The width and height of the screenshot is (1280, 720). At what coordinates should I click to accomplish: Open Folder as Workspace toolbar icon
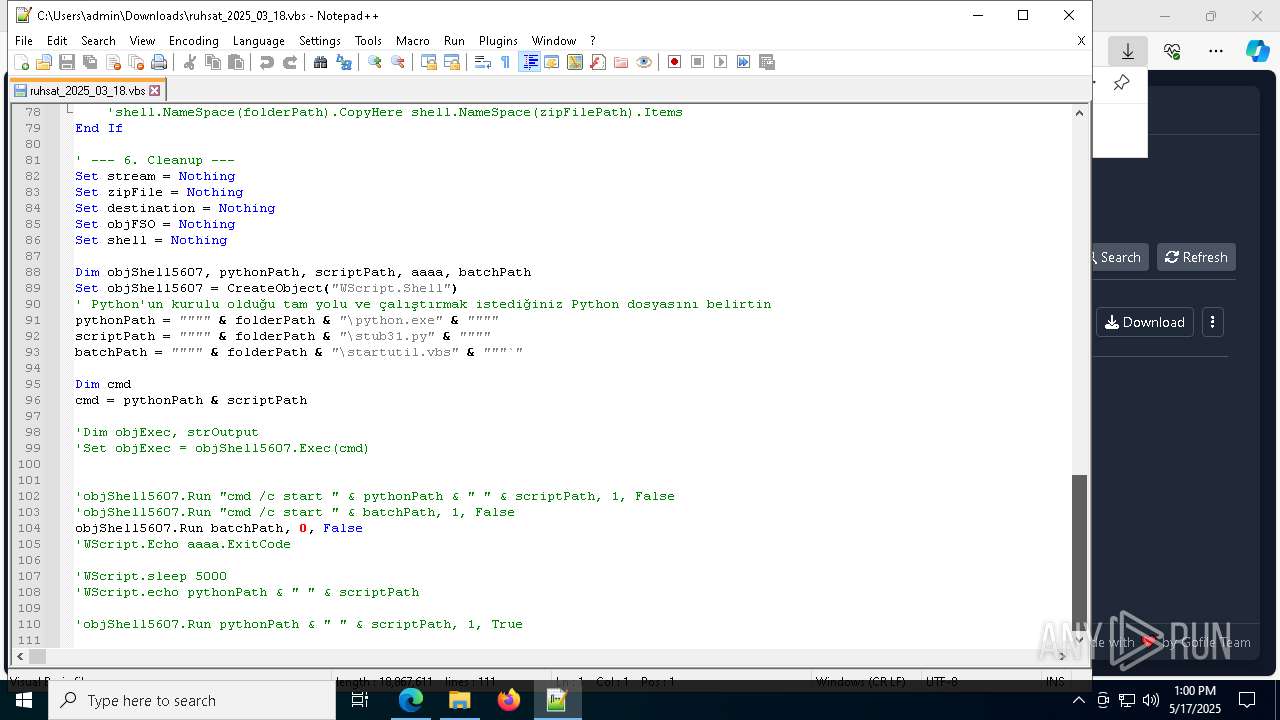621,62
